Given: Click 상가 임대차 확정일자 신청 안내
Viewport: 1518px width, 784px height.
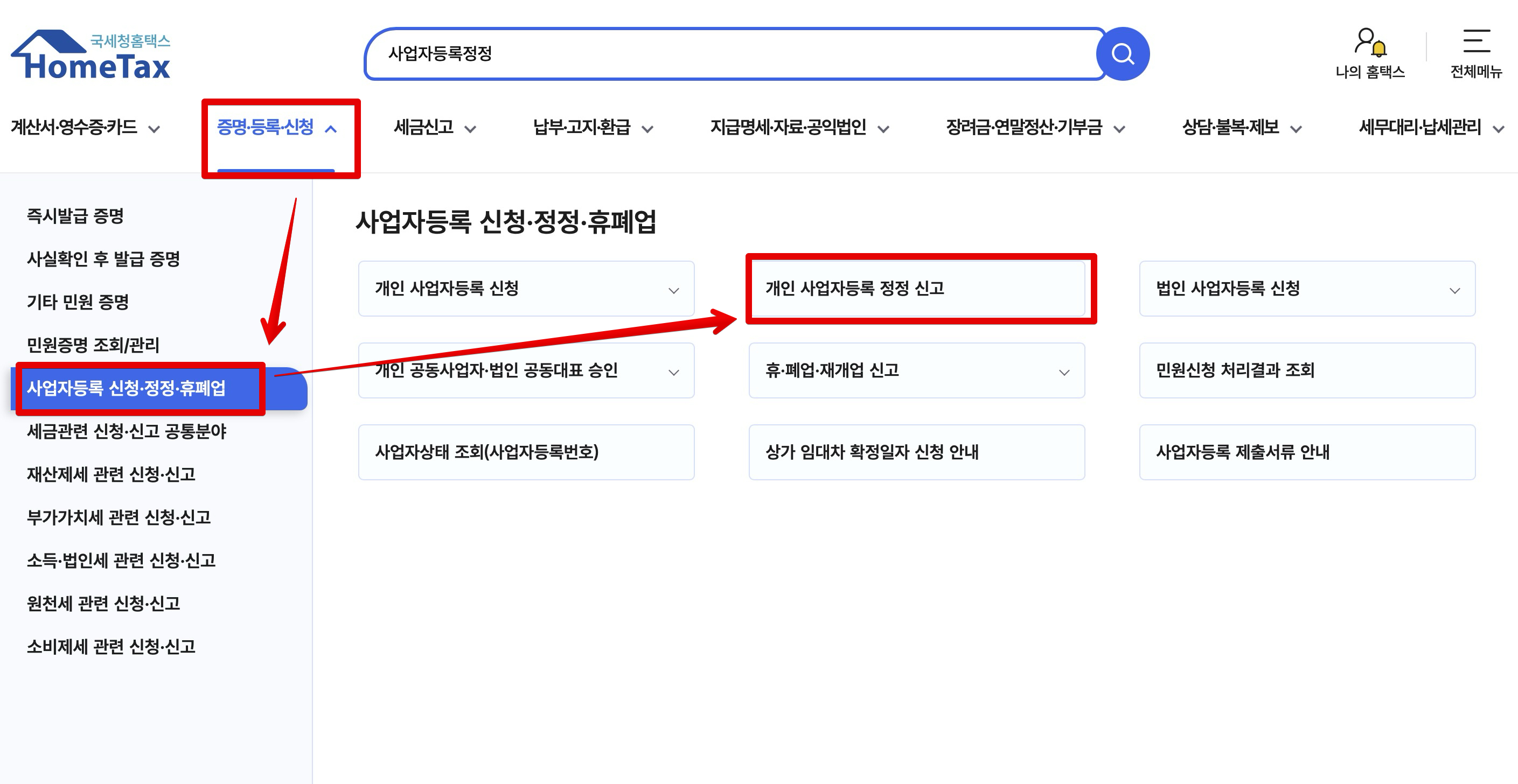Looking at the screenshot, I should click(x=916, y=452).
